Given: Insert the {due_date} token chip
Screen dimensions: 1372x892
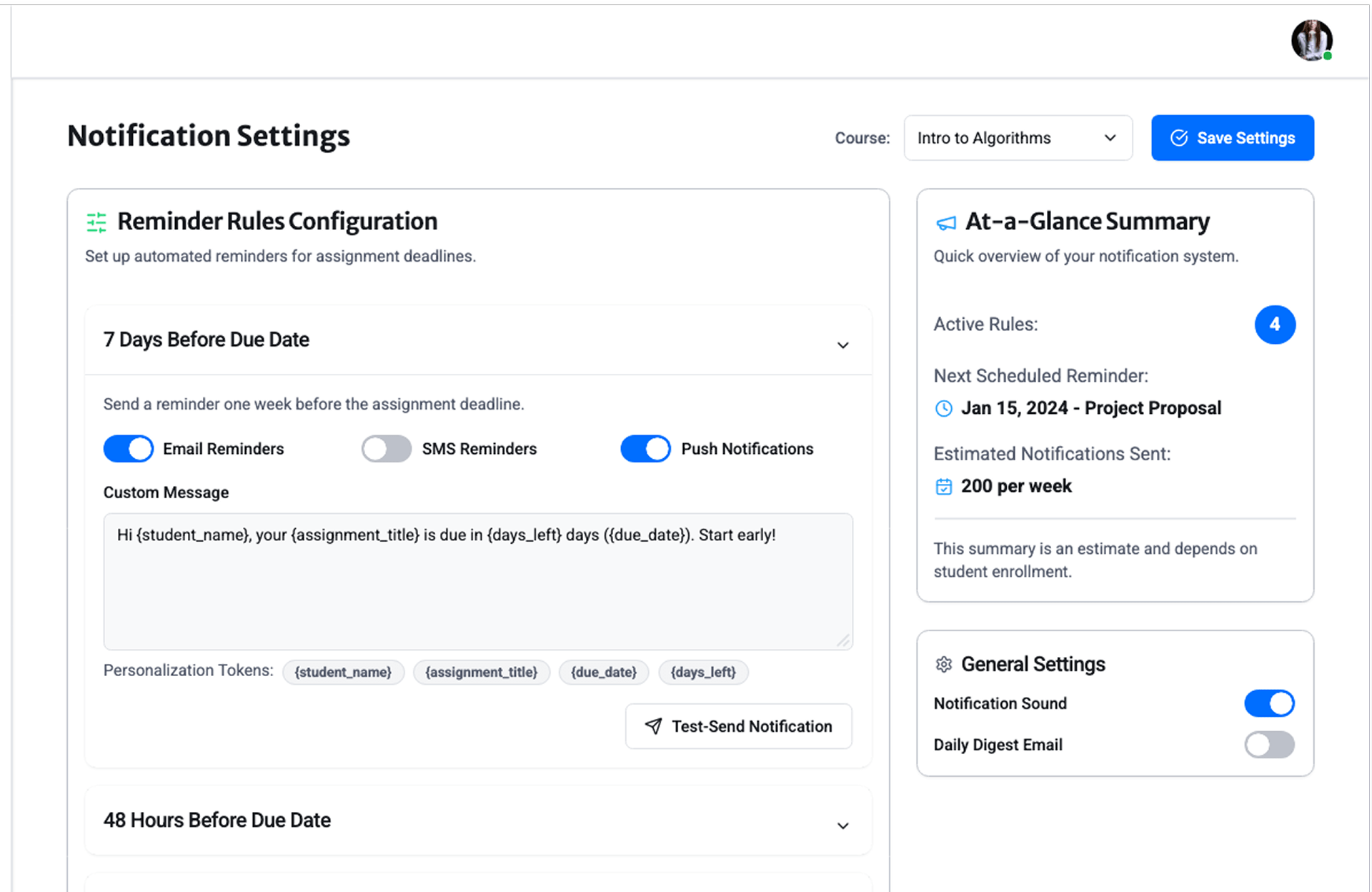Looking at the screenshot, I should [603, 672].
